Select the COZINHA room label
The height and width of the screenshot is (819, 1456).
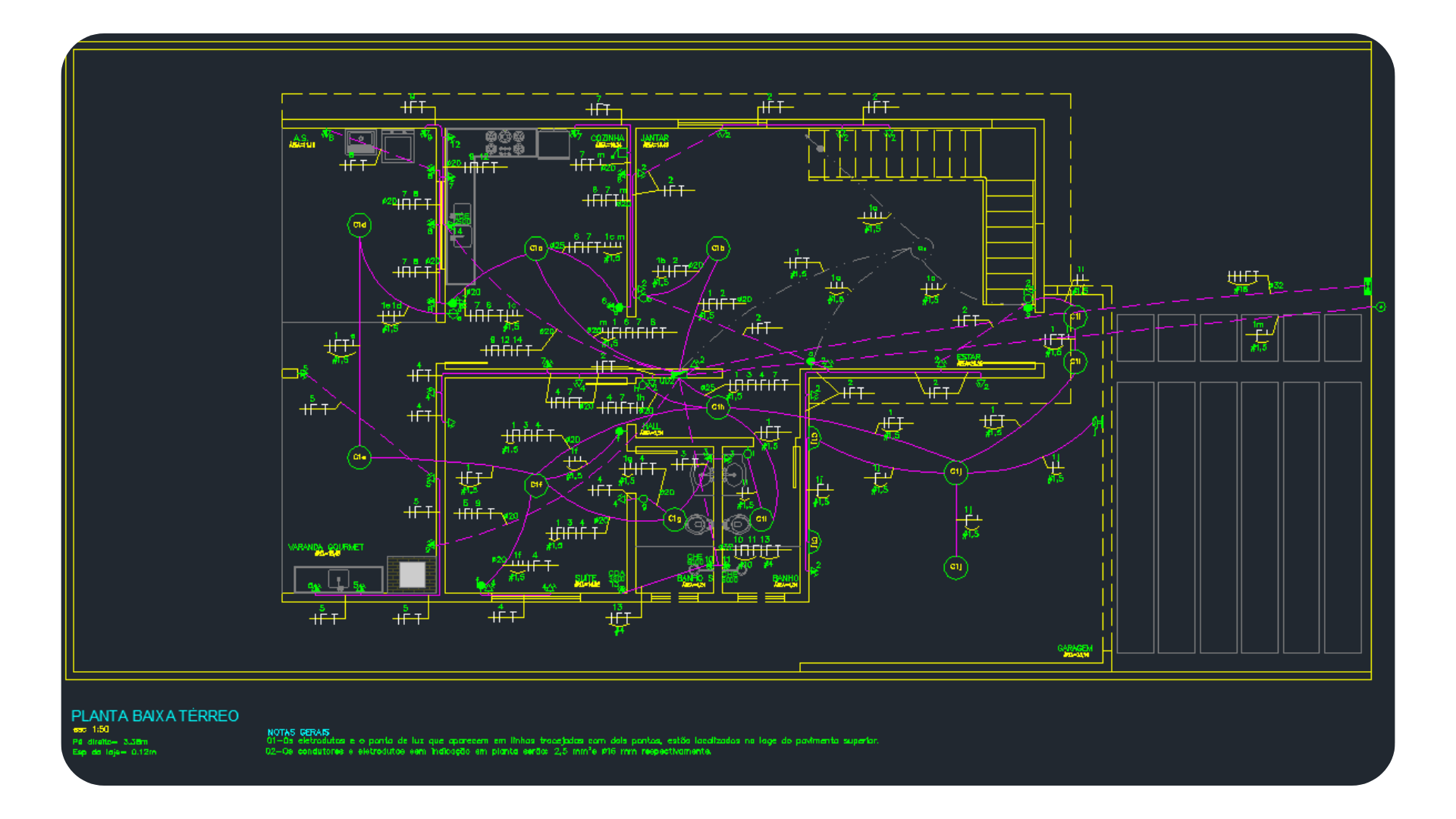(x=607, y=138)
